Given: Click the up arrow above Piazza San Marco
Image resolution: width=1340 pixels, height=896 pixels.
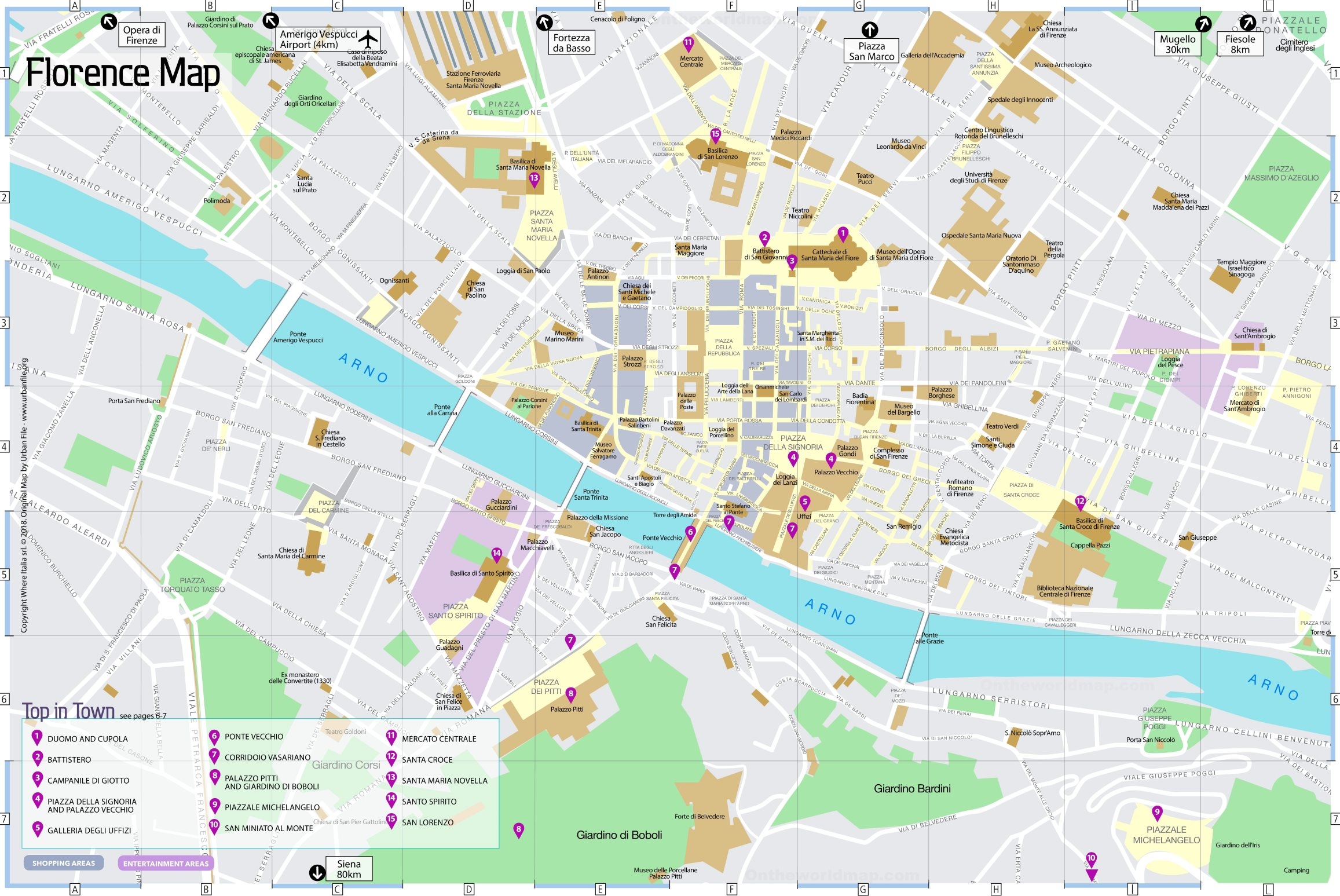Looking at the screenshot, I should click(x=870, y=29).
